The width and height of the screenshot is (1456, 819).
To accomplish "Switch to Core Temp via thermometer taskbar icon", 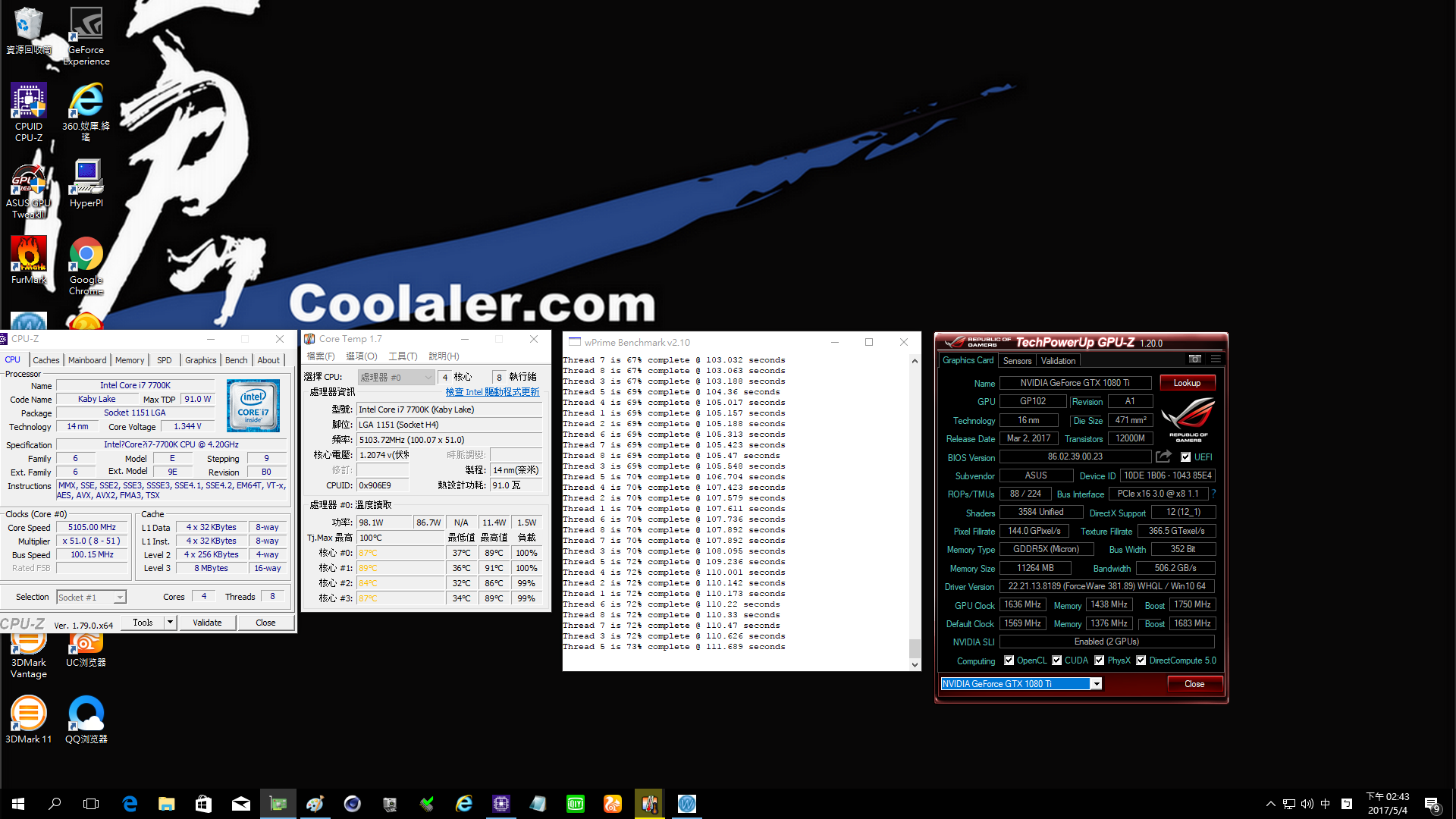I will (x=650, y=804).
